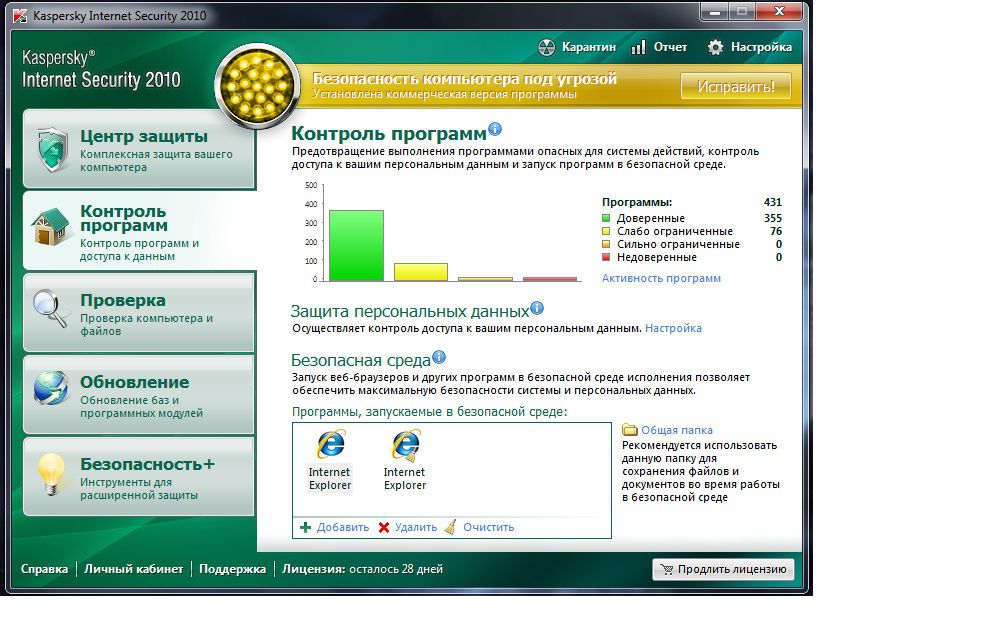
Task: Click the shopping cart icon in Продлить лицензию
Action: (667, 569)
